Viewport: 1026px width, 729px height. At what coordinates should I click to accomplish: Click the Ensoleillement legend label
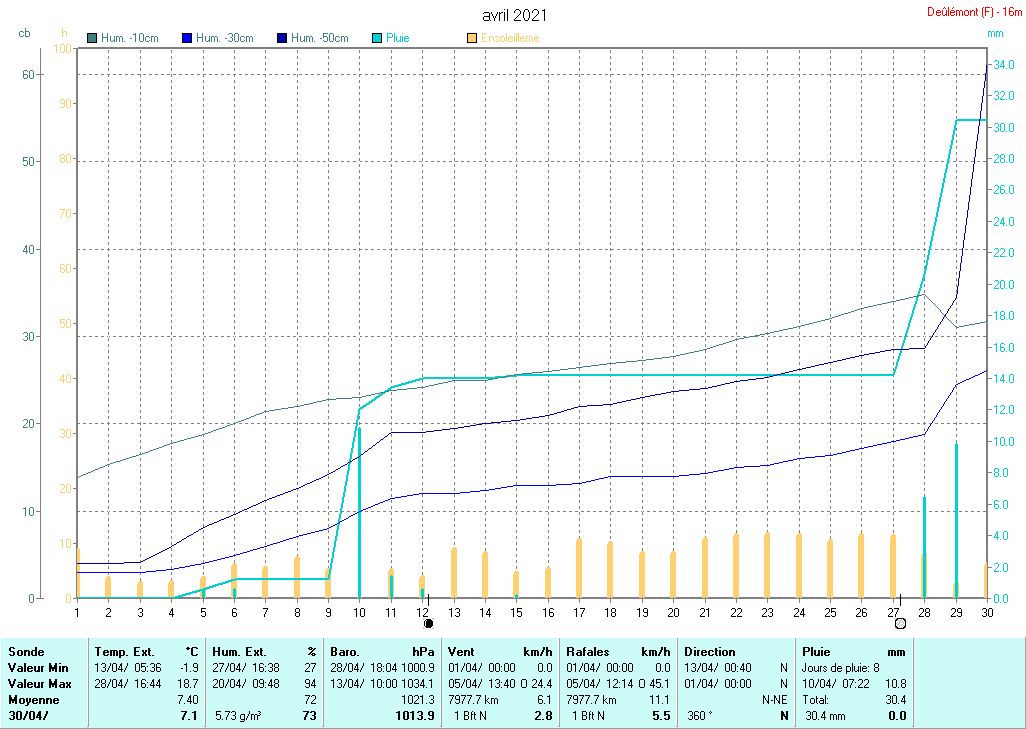coord(510,38)
